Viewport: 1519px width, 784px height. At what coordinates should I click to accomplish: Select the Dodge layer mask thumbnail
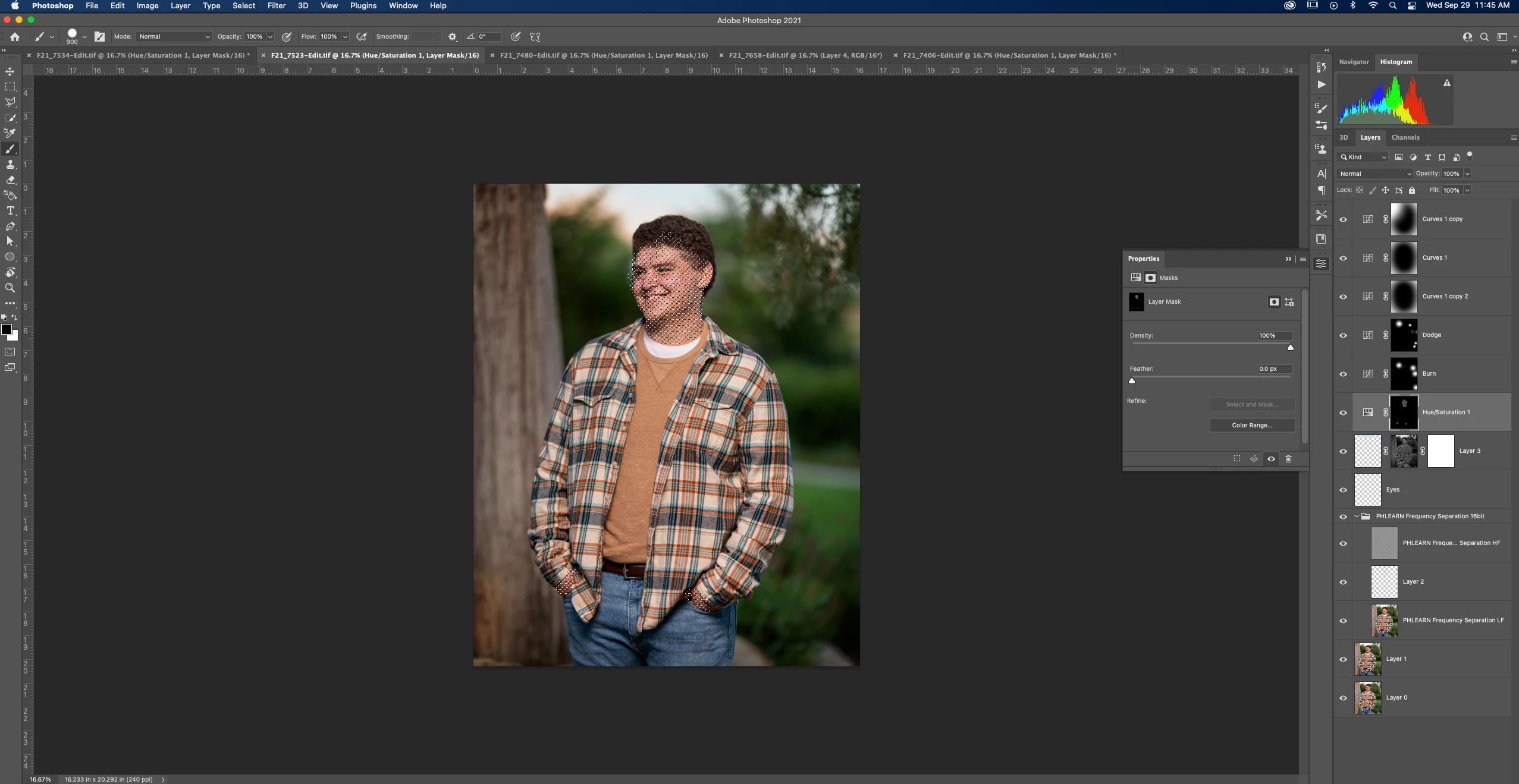tap(1404, 335)
